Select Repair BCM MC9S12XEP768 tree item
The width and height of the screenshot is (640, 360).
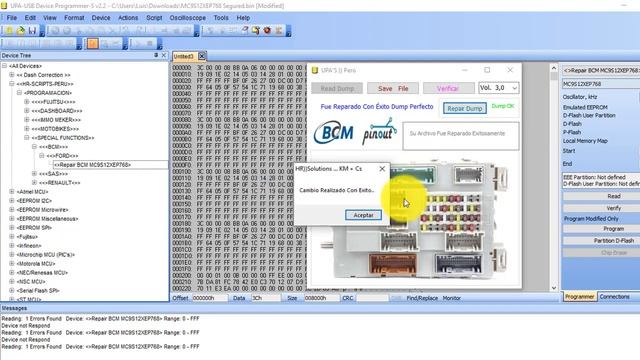pos(93,165)
